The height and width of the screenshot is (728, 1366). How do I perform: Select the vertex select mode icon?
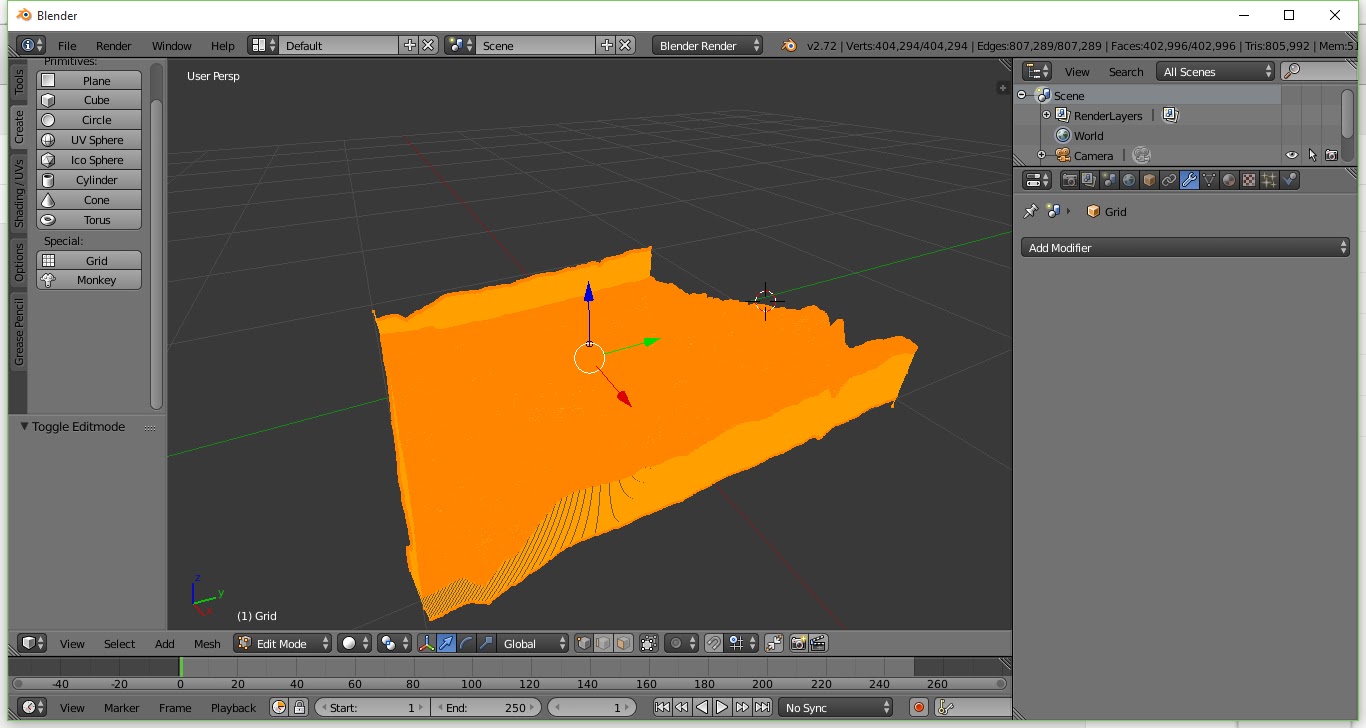(x=584, y=643)
